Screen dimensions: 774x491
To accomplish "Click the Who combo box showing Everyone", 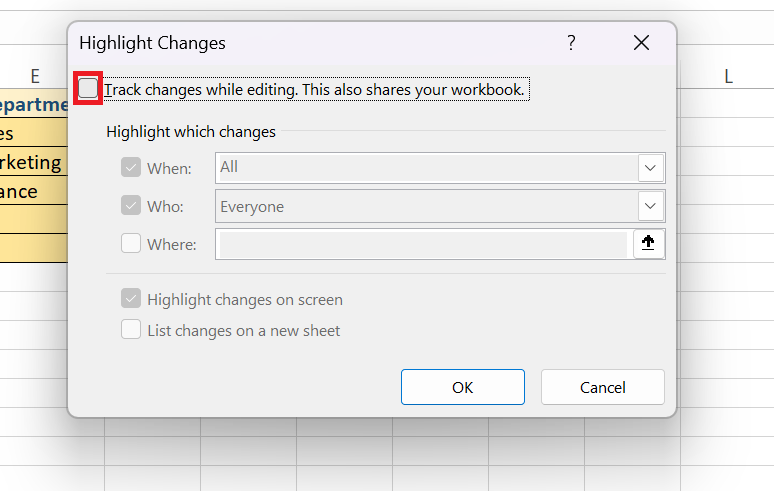I will pyautogui.click(x=440, y=206).
